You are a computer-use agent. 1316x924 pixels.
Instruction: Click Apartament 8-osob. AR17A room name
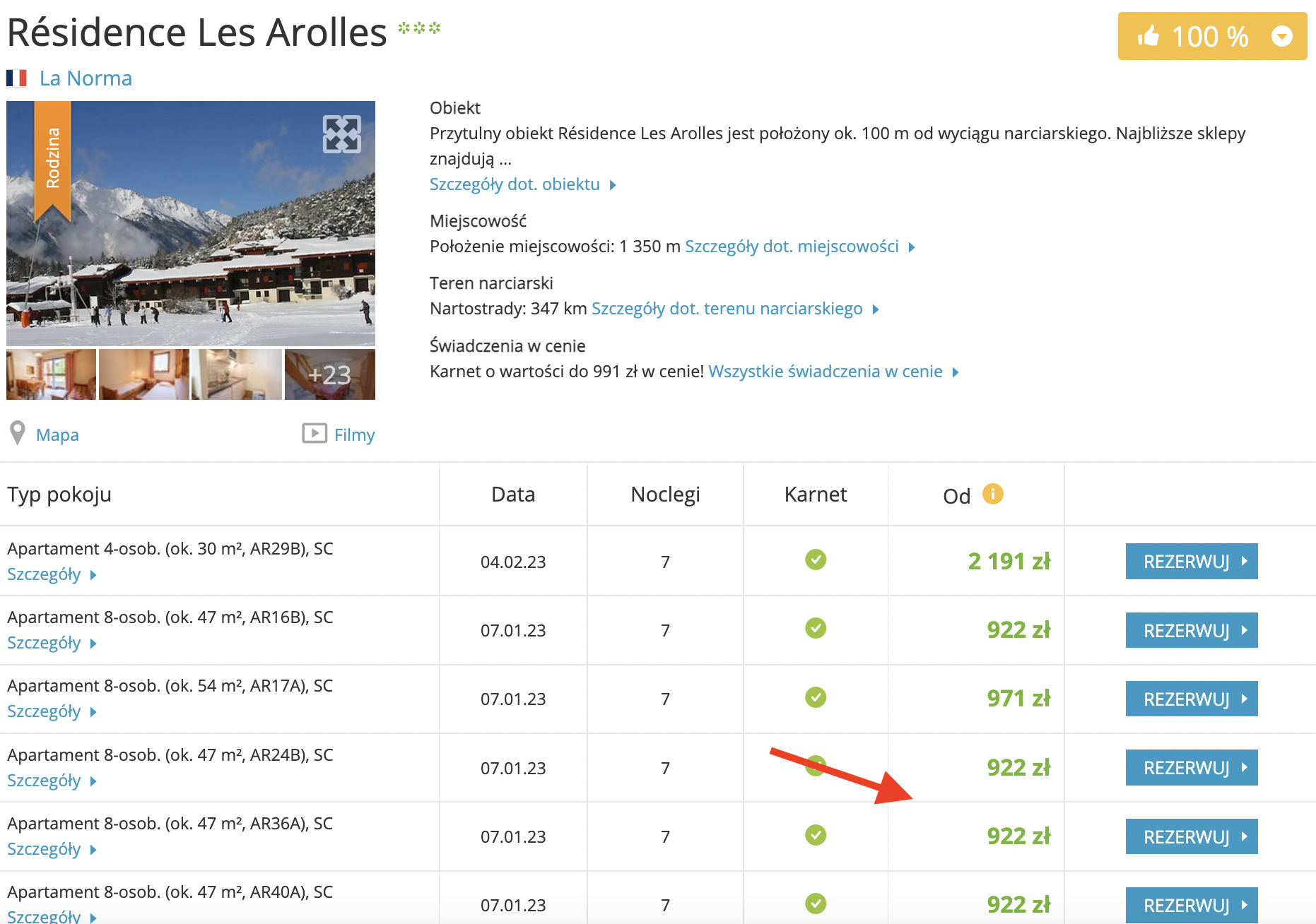click(x=170, y=686)
